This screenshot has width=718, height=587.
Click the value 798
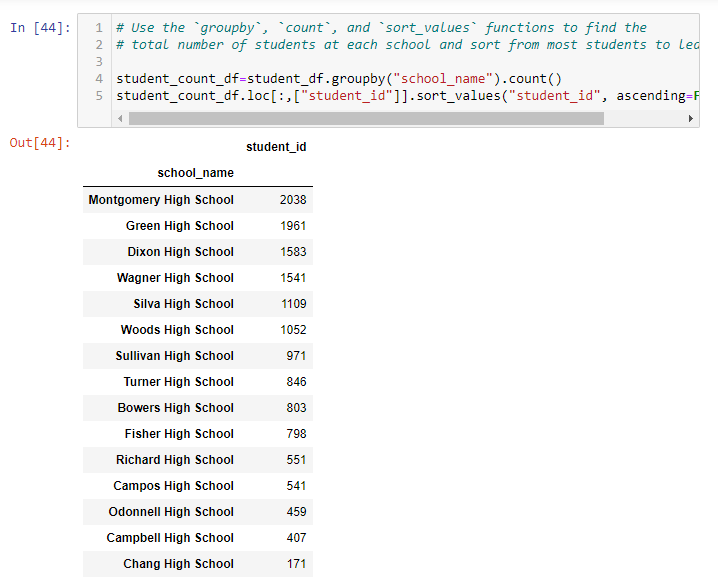(296, 434)
